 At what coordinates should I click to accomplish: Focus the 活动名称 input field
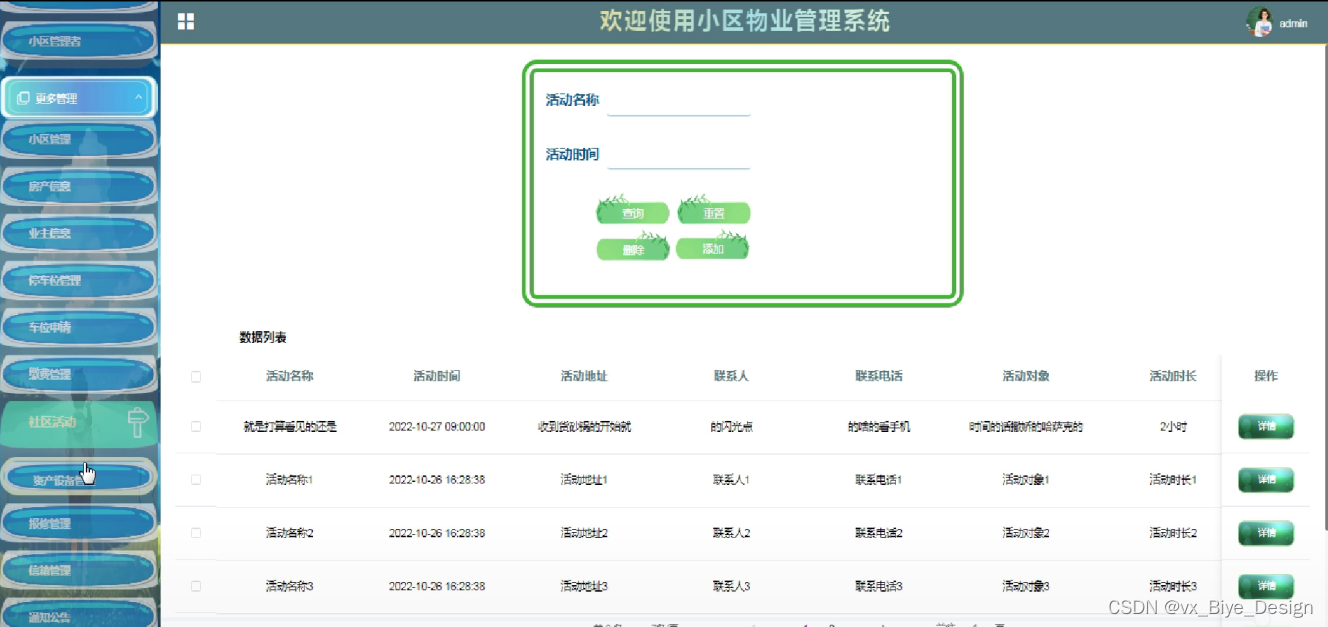point(679,101)
